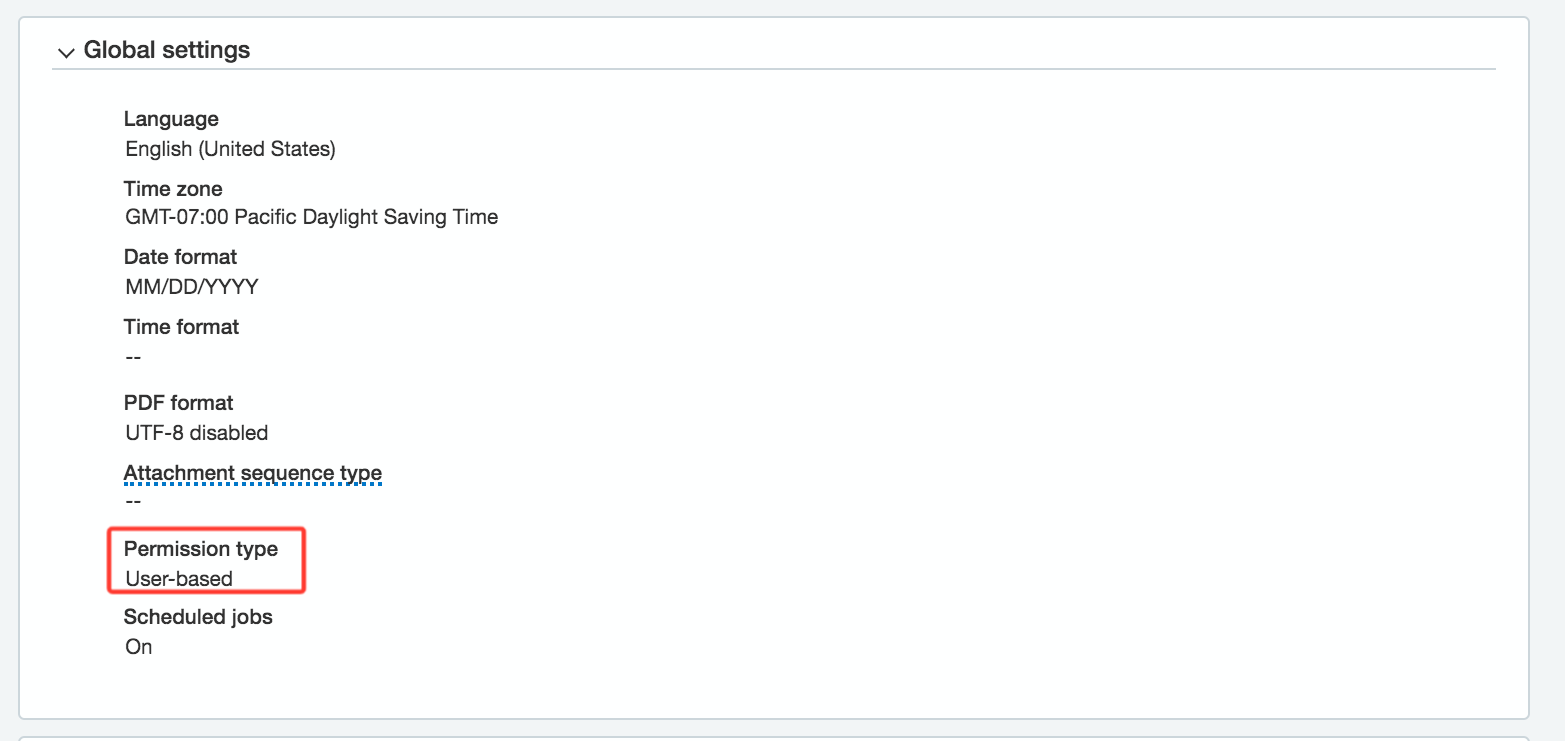This screenshot has height=741, width=1565.
Task: Click the Language setting label
Action: (171, 119)
